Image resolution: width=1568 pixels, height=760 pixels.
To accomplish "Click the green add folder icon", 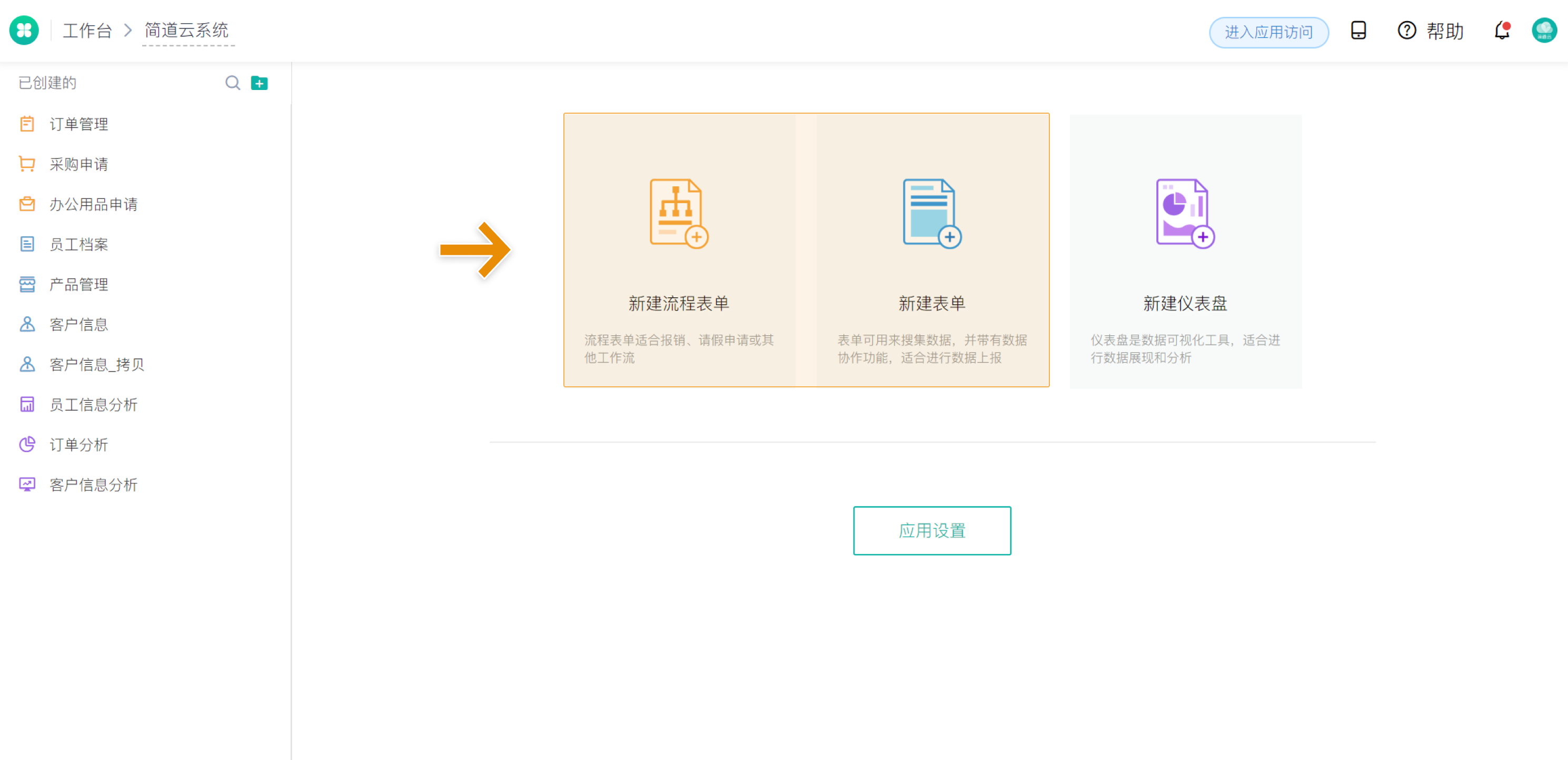I will 259,83.
